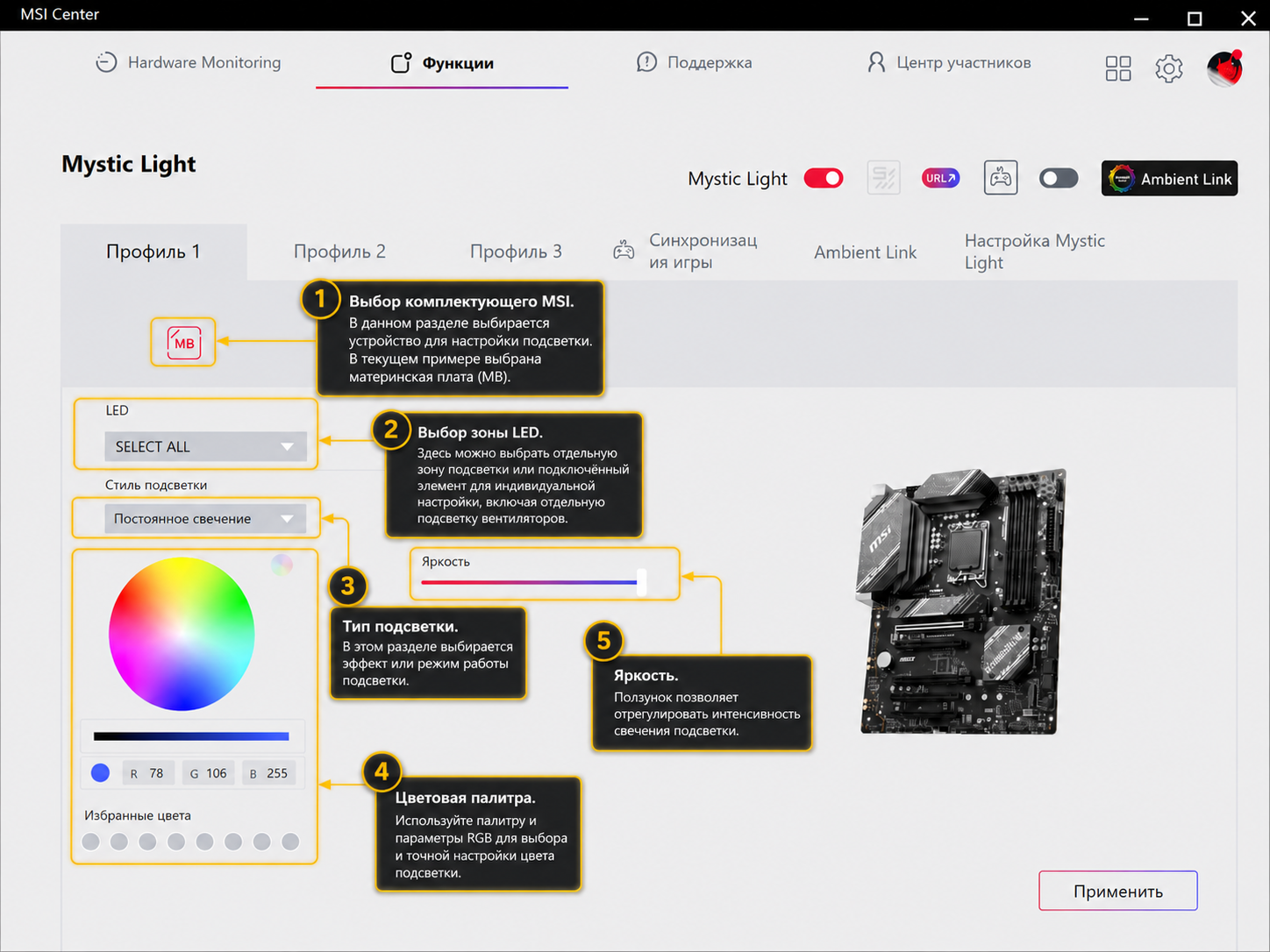Select the Профиль 1 tab
The width and height of the screenshot is (1270, 952).
153,252
